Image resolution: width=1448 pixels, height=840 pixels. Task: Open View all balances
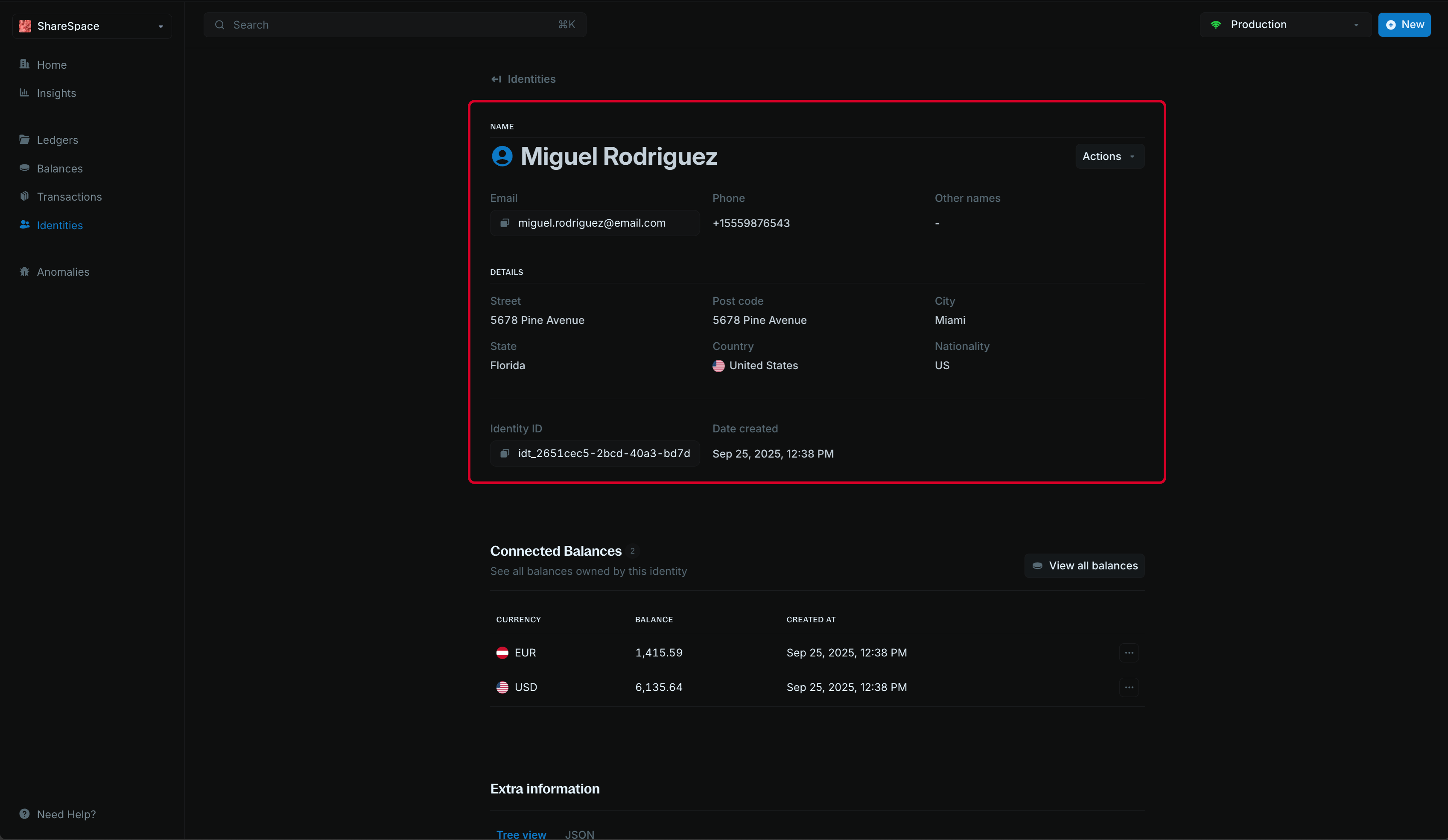pyautogui.click(x=1084, y=566)
